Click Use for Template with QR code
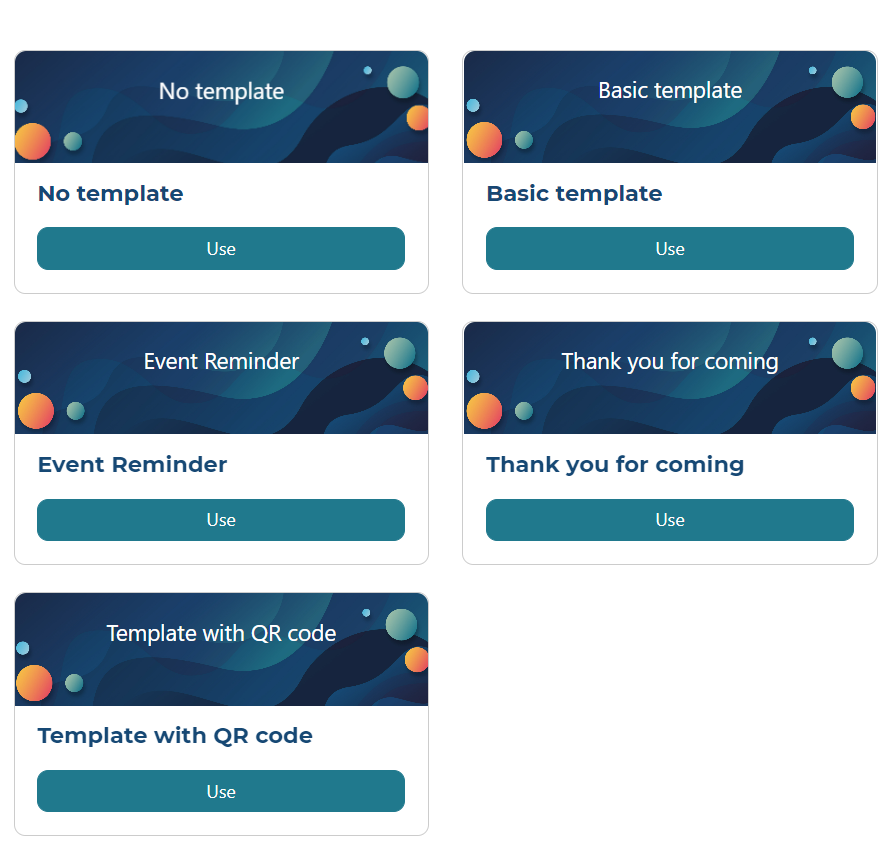Viewport: 887px width, 847px height. pos(221,791)
